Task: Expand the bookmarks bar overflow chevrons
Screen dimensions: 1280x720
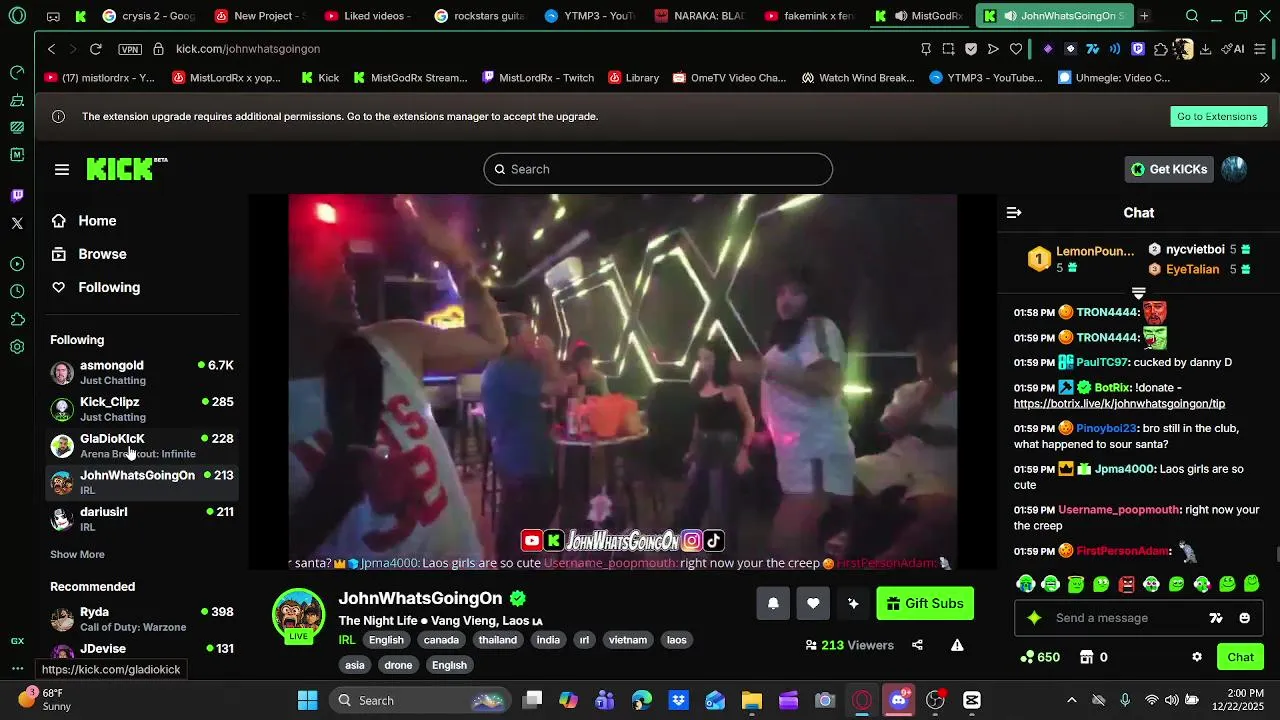Action: (1265, 77)
